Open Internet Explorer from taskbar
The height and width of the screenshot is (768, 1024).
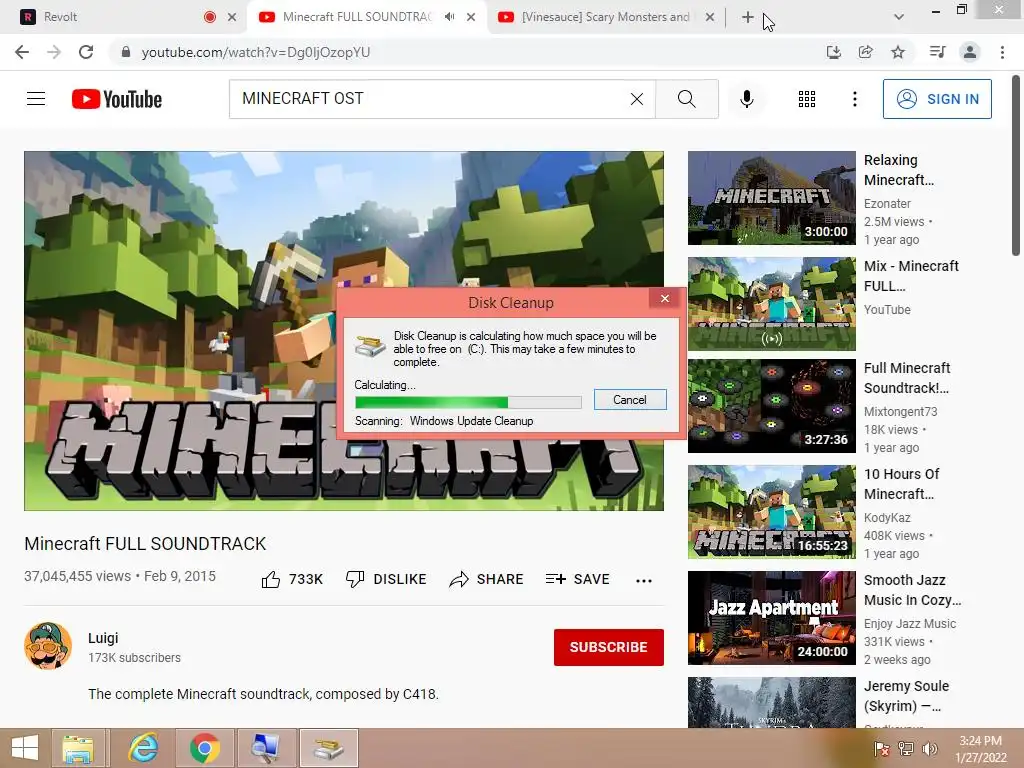click(x=143, y=748)
